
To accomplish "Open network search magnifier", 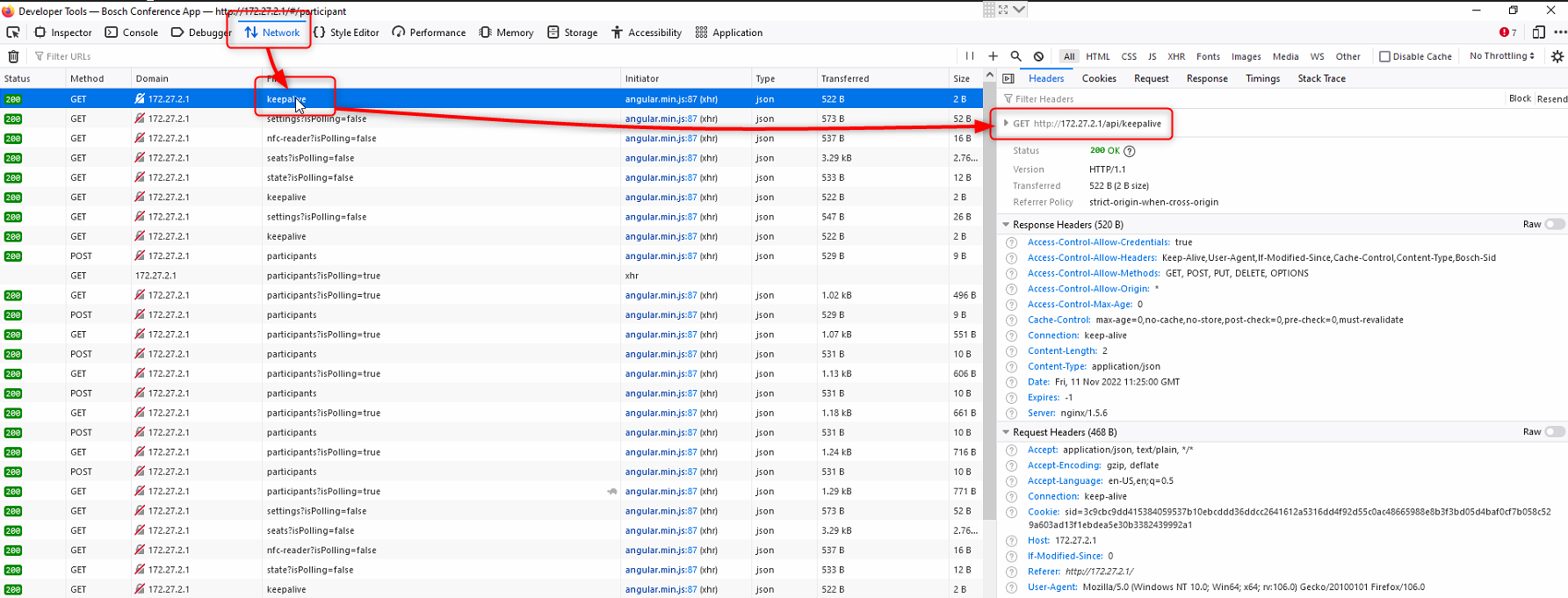I will pos(1015,56).
